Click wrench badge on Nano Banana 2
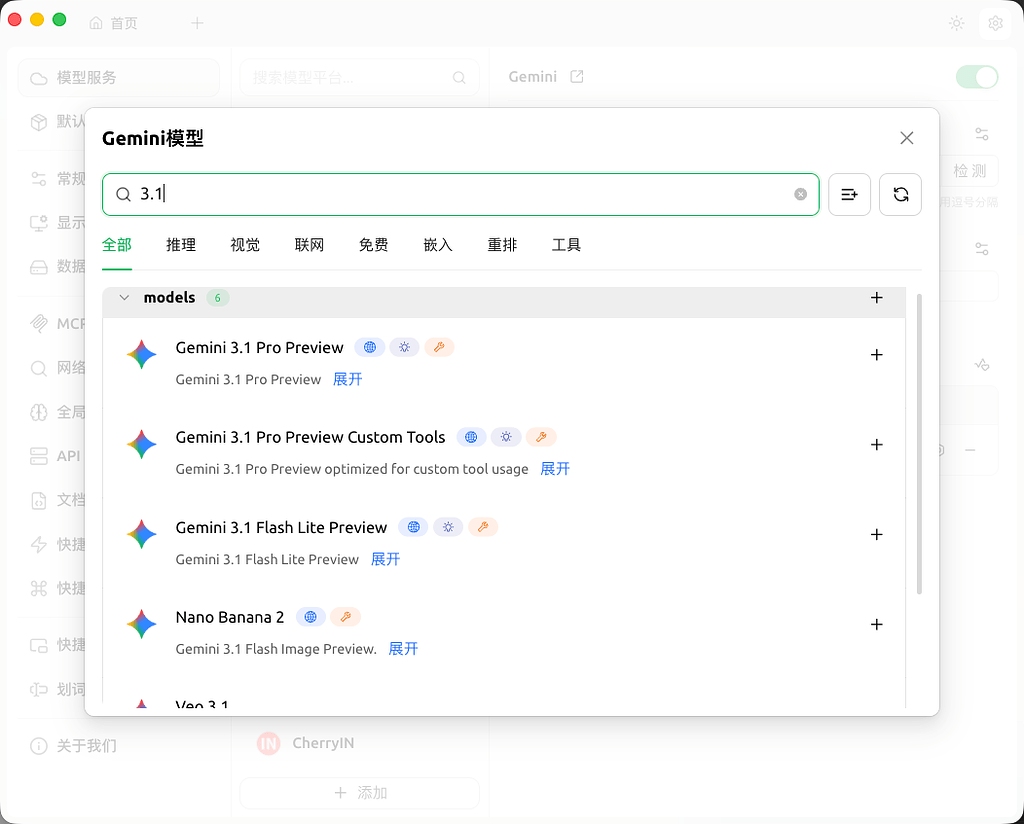The image size is (1024, 824). [x=345, y=616]
